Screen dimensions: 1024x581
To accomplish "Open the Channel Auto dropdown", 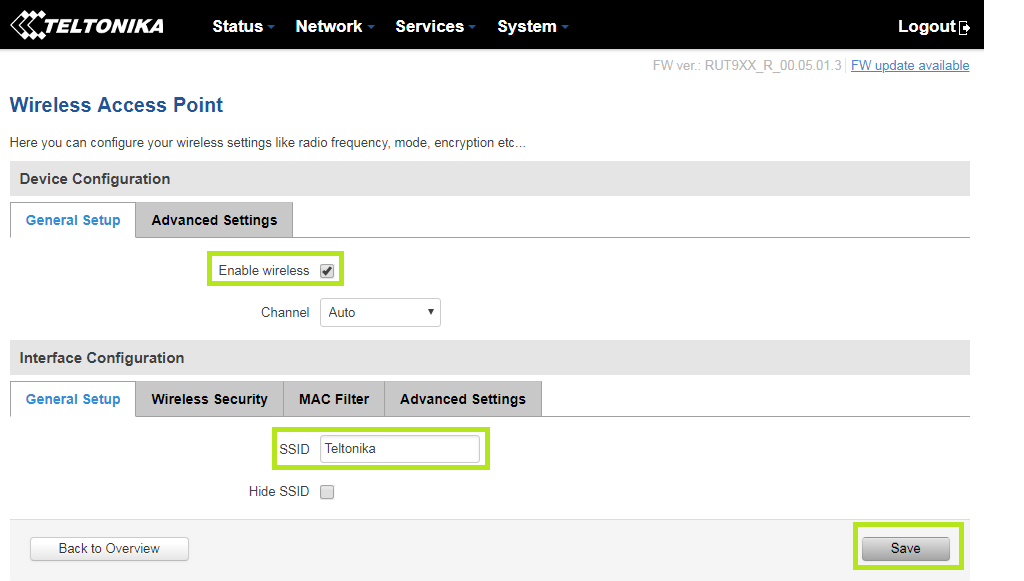I will (x=380, y=312).
